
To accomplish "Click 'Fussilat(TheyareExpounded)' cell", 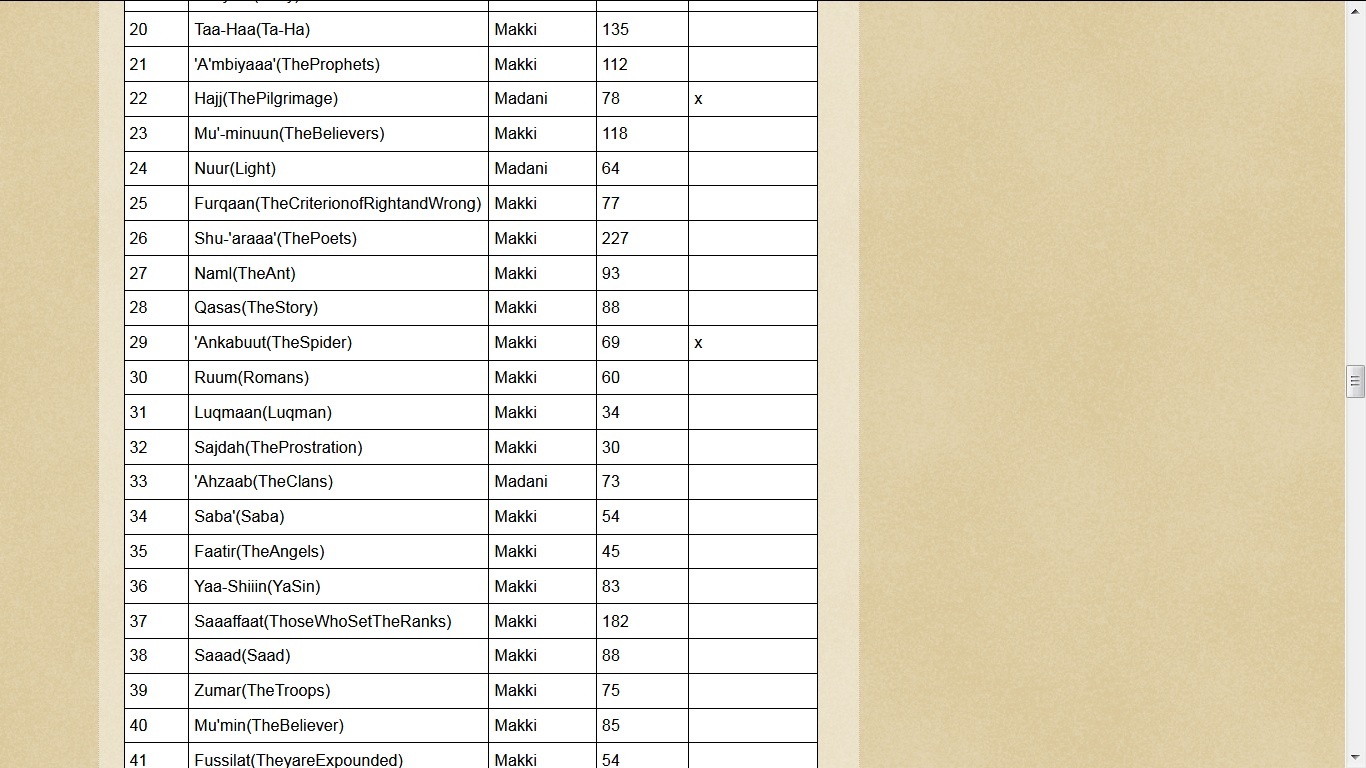I will click(x=338, y=756).
